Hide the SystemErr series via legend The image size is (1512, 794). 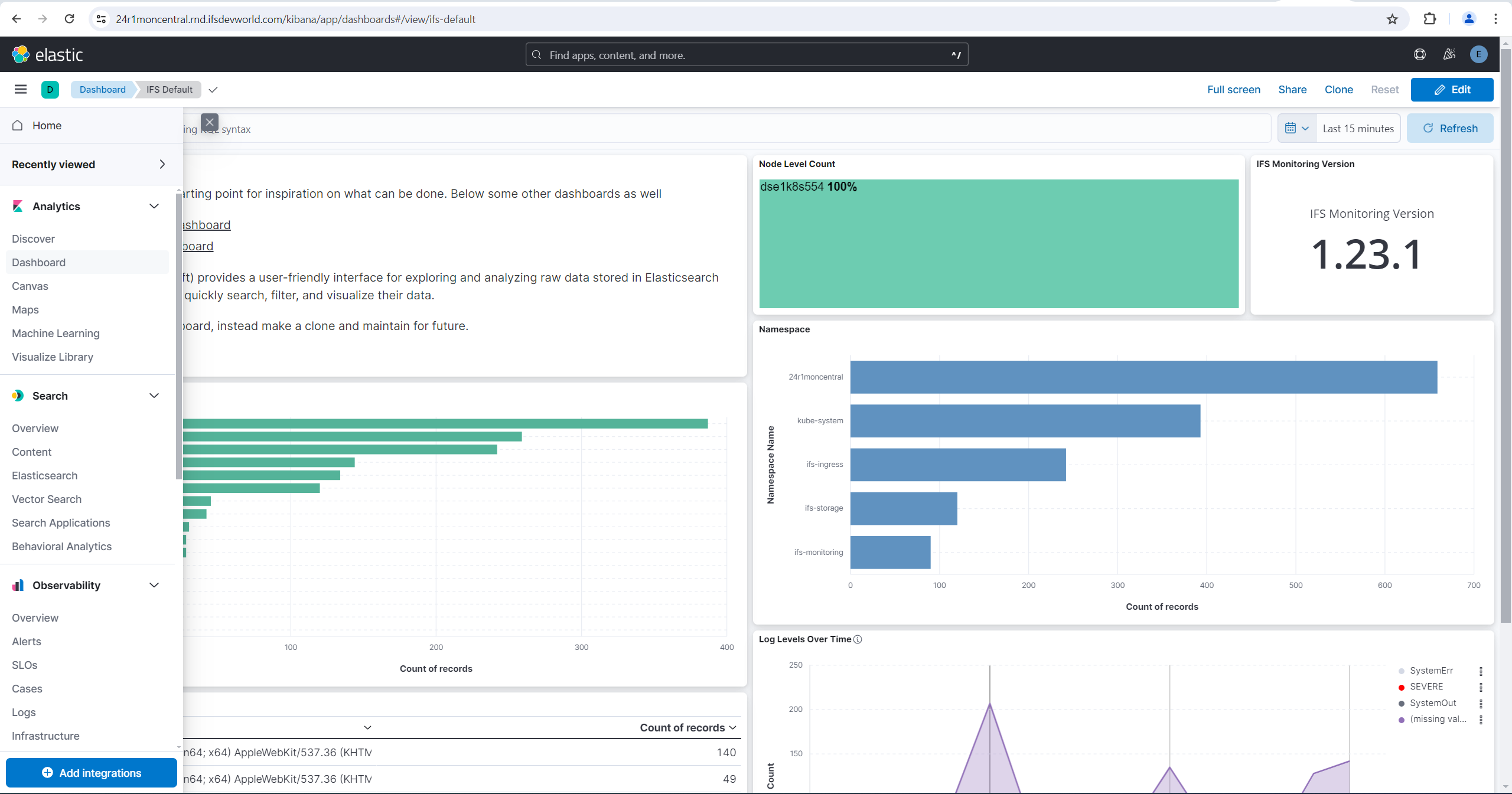point(1432,670)
